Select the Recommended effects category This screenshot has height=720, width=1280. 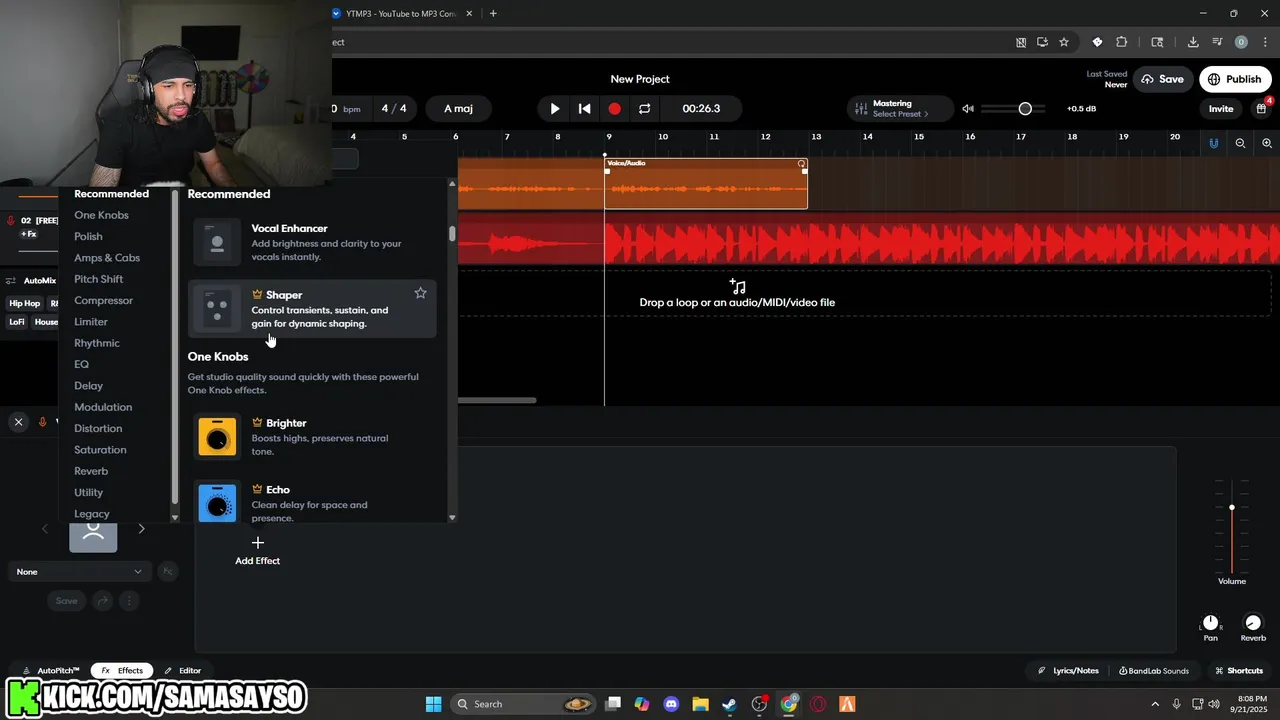(x=111, y=194)
